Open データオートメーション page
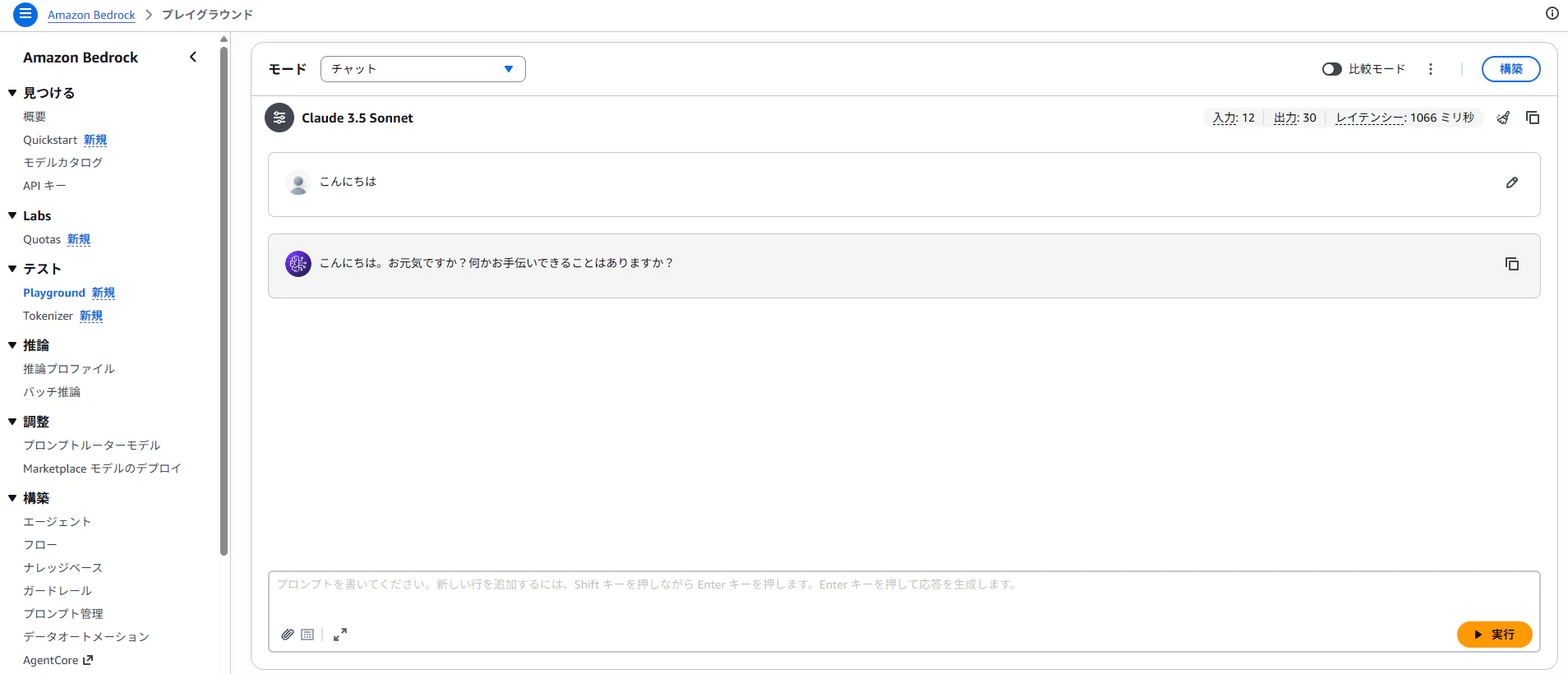1568x674 pixels. tap(86, 637)
